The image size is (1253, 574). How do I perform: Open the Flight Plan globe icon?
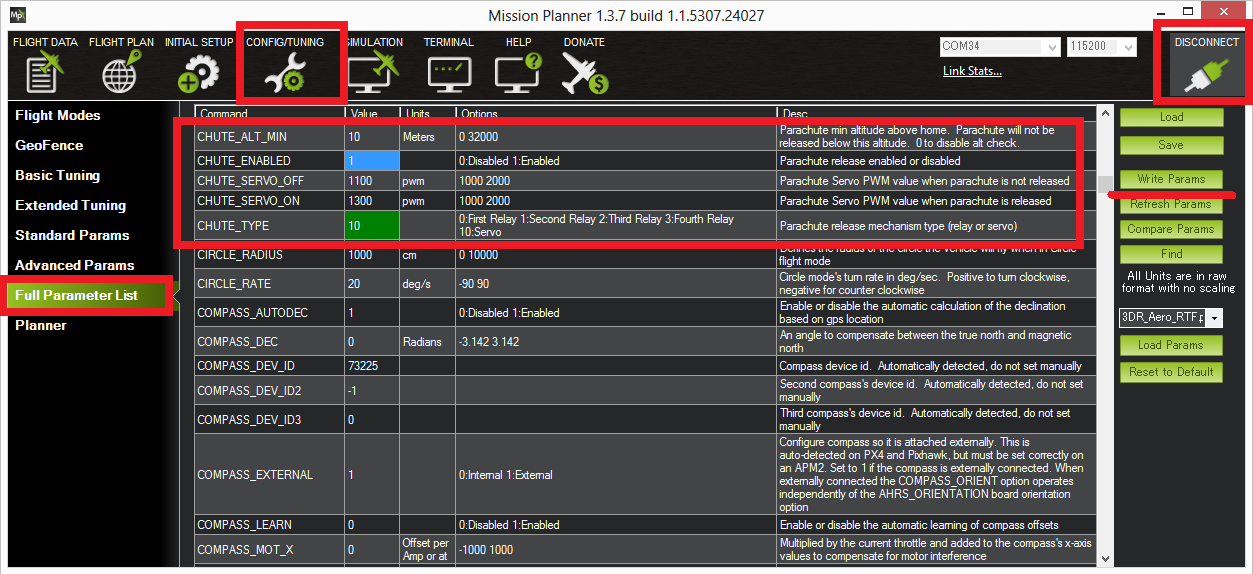tap(120, 74)
